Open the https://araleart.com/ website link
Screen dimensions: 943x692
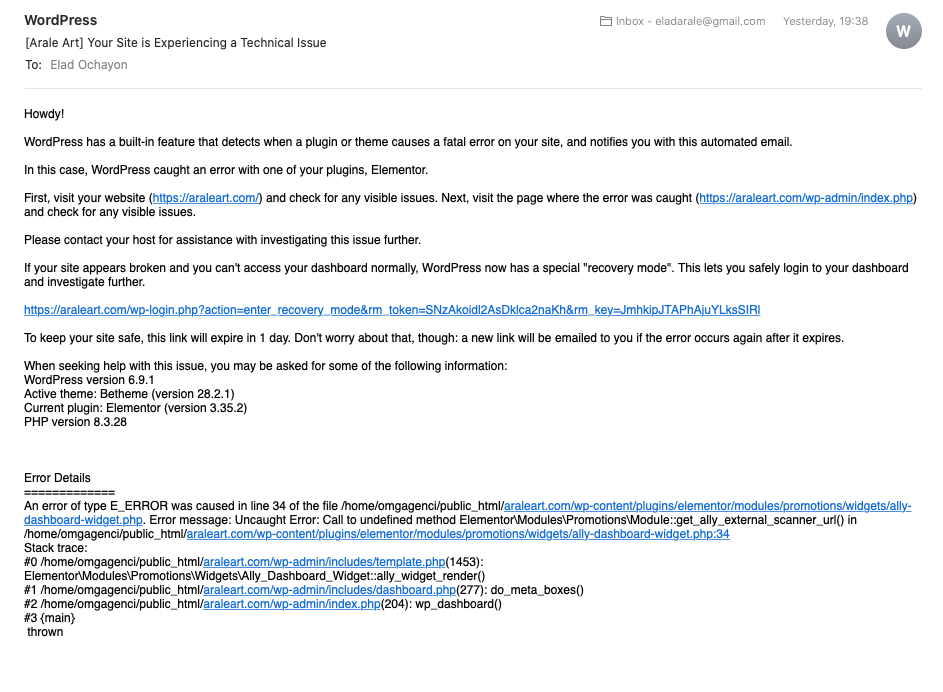207,198
